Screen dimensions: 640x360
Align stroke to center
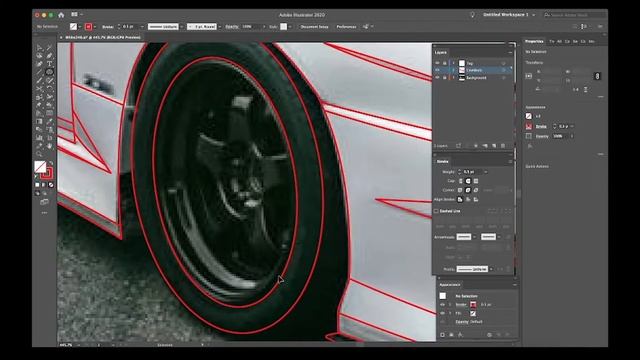pyautogui.click(x=460, y=200)
